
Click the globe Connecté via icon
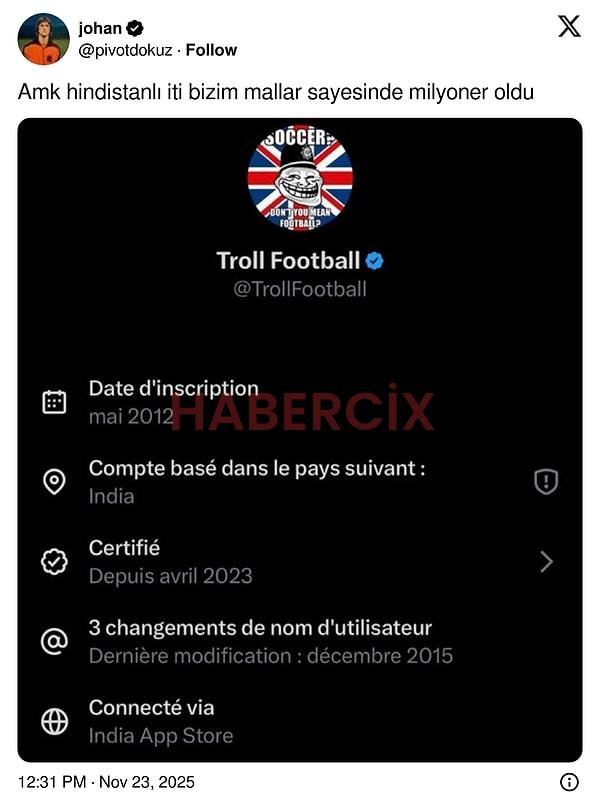pyautogui.click(x=54, y=721)
